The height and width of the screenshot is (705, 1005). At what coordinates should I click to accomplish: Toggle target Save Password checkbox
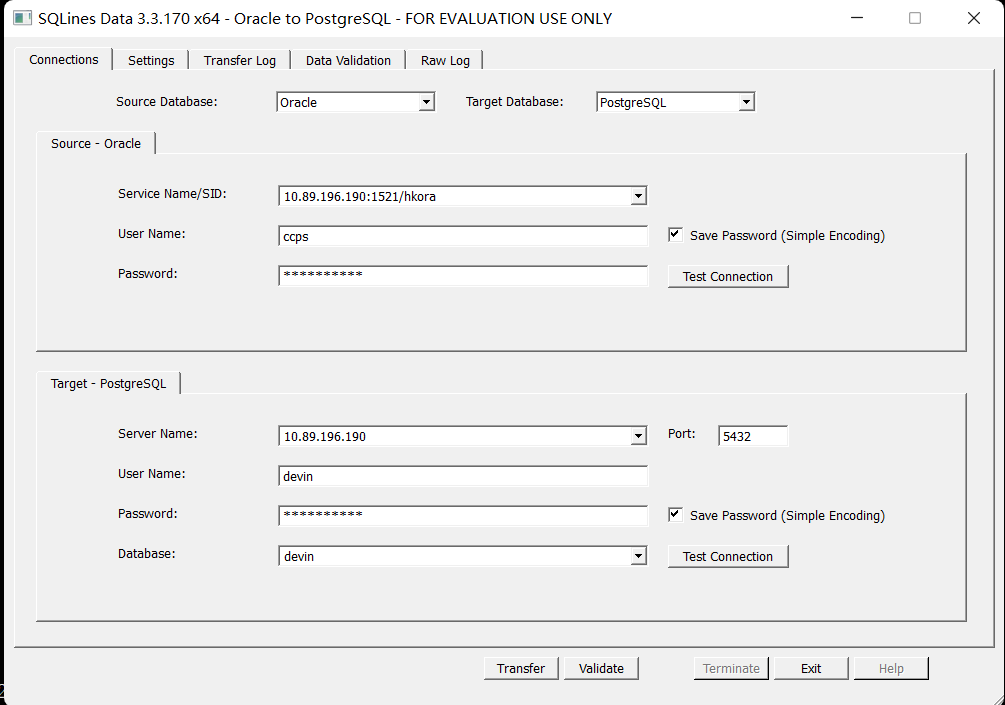(675, 515)
